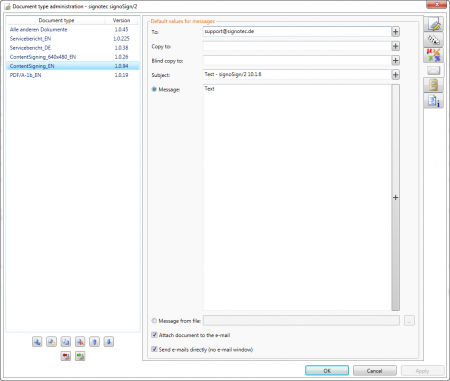Viewport: 450px width, 381px height.
Task: Click the Blind copy to input field
Action: point(297,60)
